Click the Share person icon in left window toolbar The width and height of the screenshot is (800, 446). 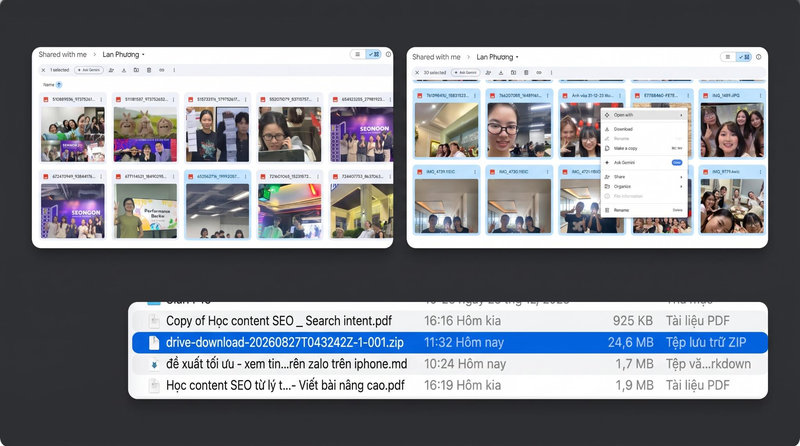pos(111,70)
